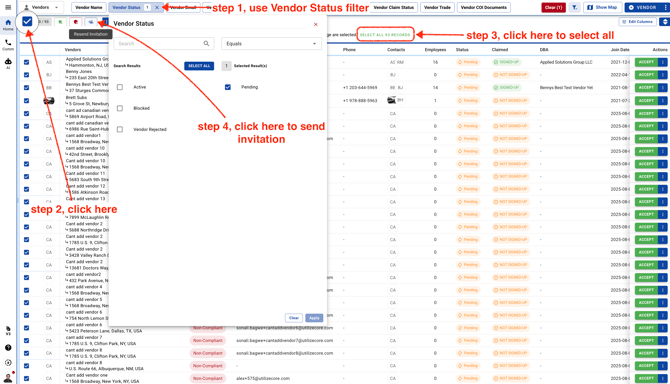Image resolution: width=670 pixels, height=384 pixels.
Task: Click the red bulk reject icon
Action: [76, 22]
